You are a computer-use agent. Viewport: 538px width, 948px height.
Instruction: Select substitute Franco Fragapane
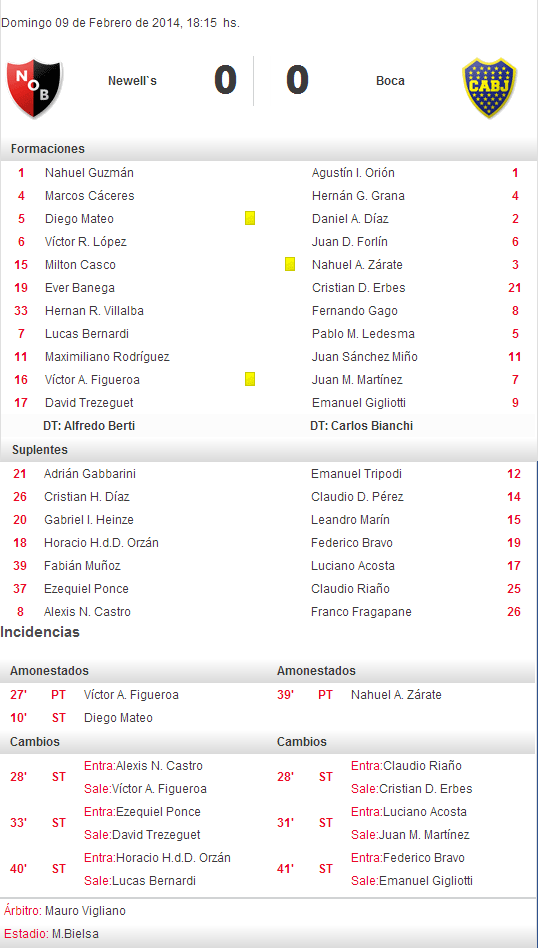coord(361,612)
